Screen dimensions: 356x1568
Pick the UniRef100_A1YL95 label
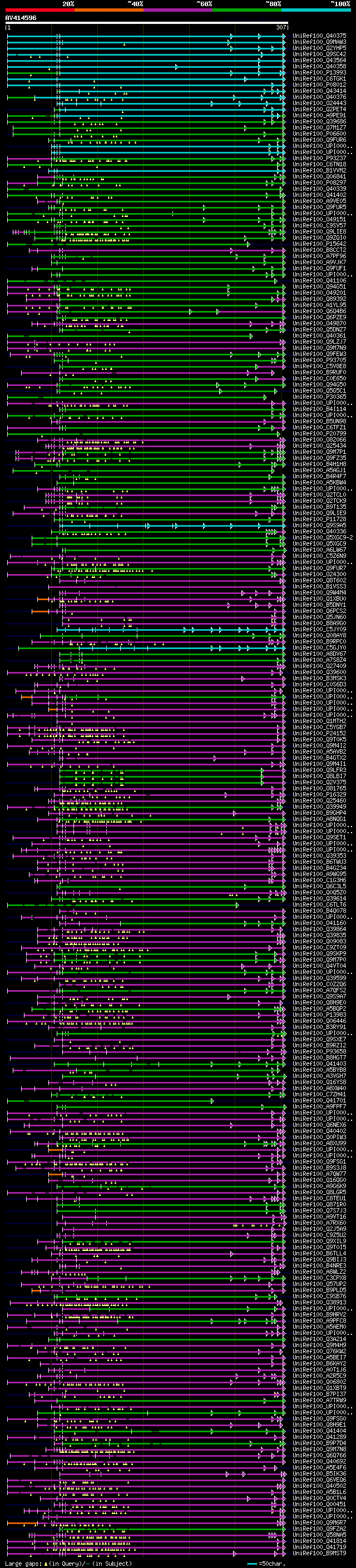coord(319,305)
